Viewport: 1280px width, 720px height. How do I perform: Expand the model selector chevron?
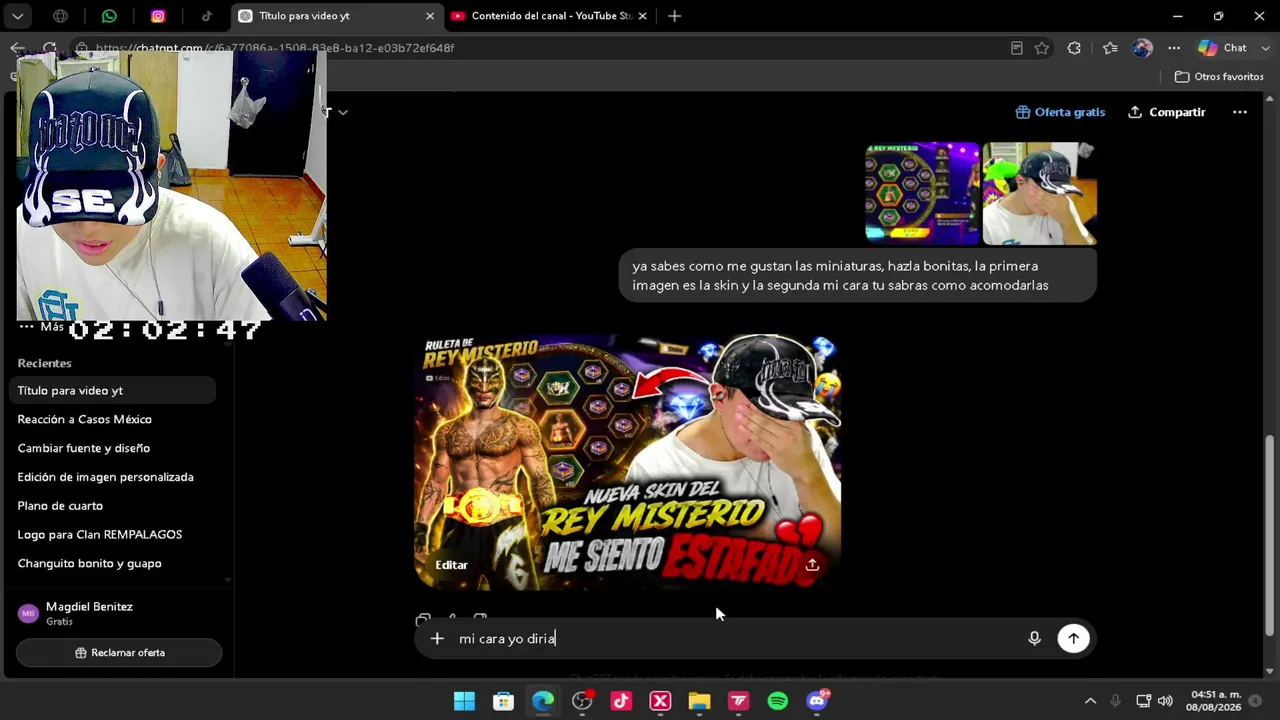(343, 112)
